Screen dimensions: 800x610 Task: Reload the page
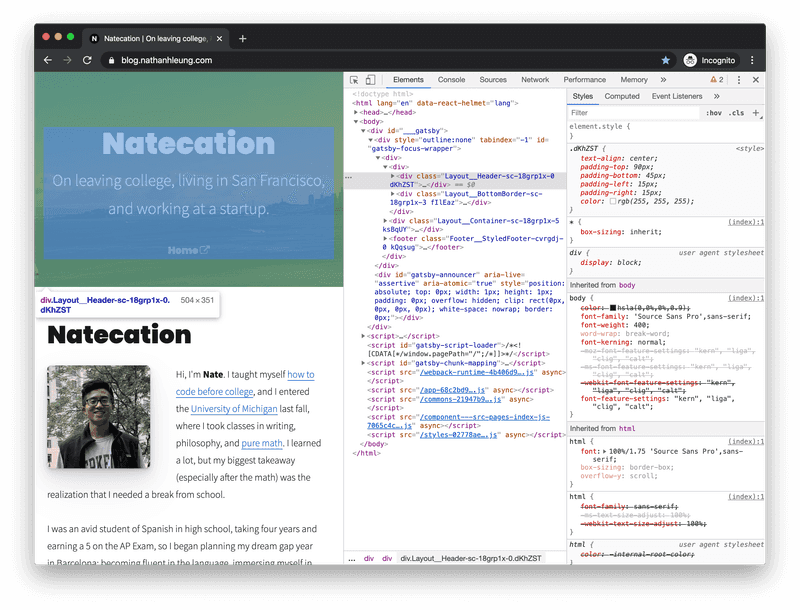pyautogui.click(x=87, y=60)
